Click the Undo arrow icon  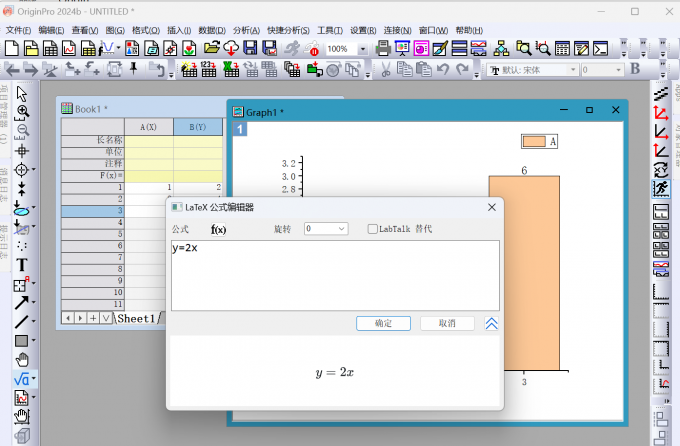tap(443, 69)
